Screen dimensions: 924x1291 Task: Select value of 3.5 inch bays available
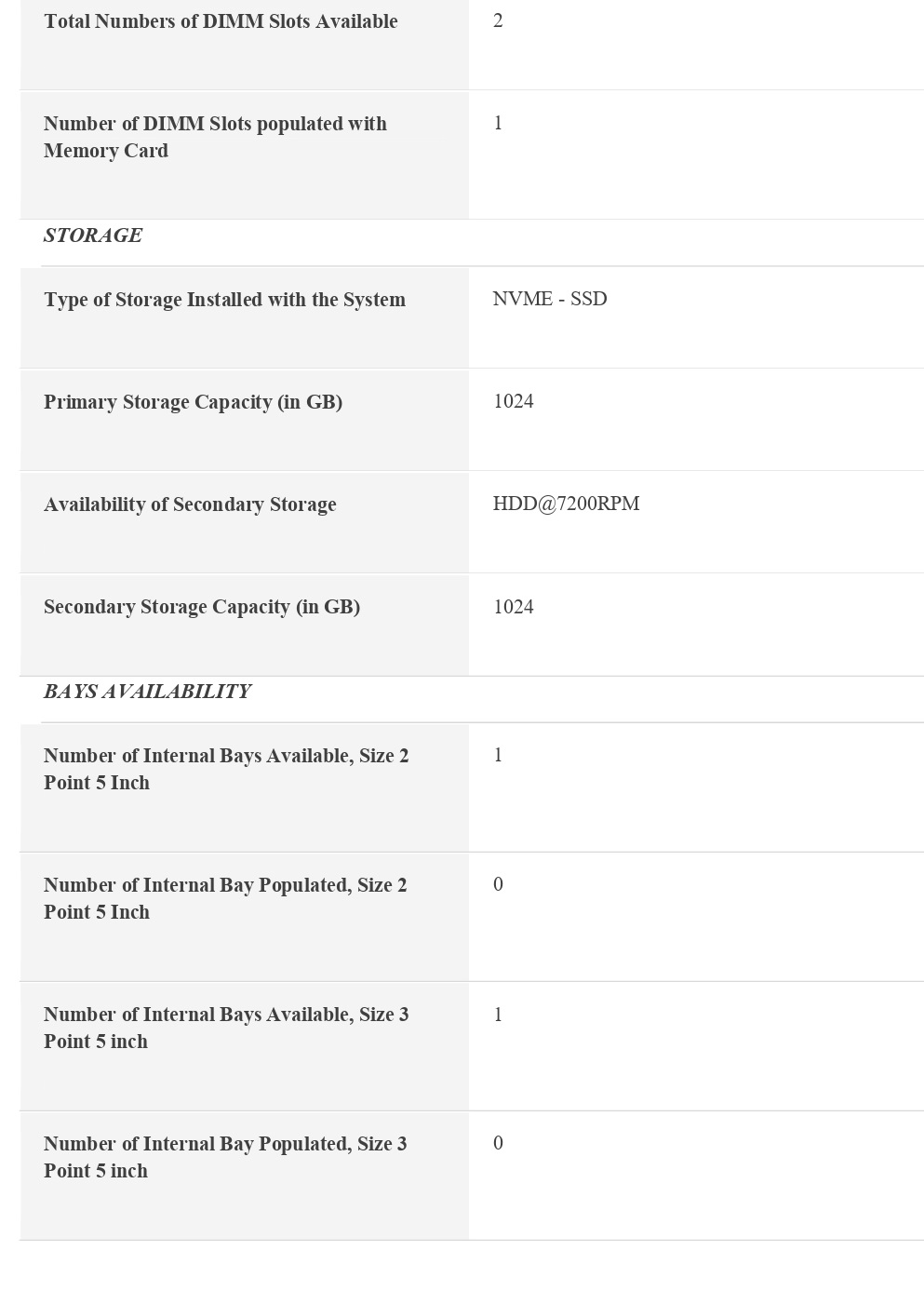498,1015
